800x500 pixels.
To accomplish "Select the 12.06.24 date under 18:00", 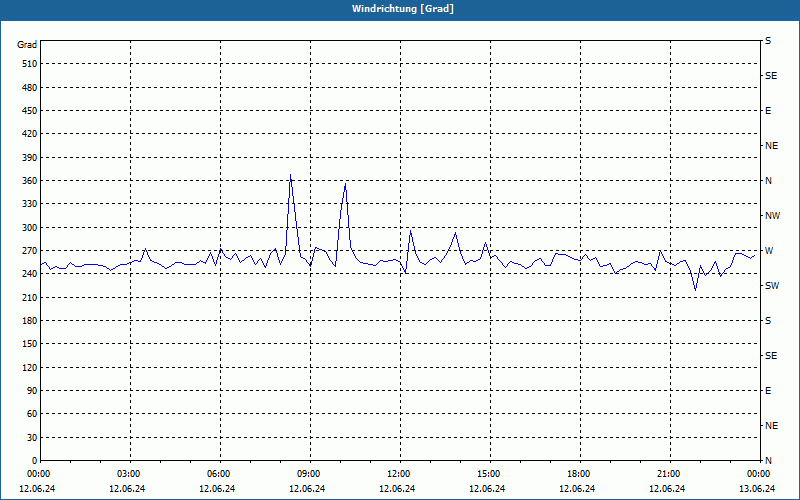I will click(577, 489).
